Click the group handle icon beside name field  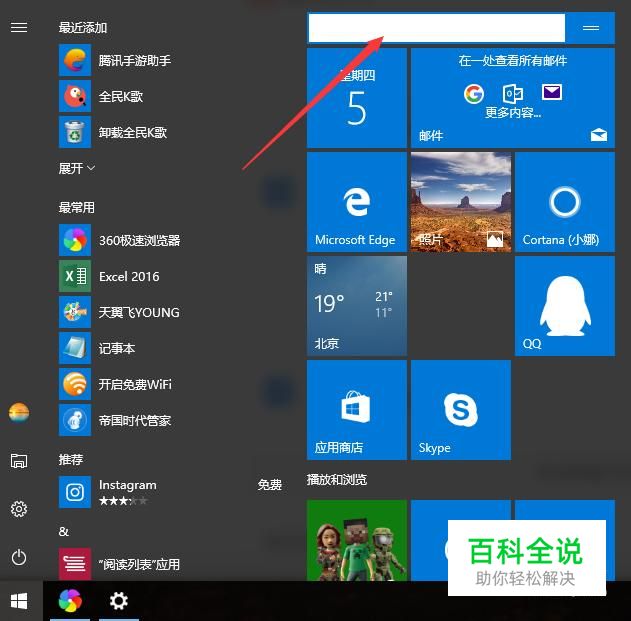[591, 28]
